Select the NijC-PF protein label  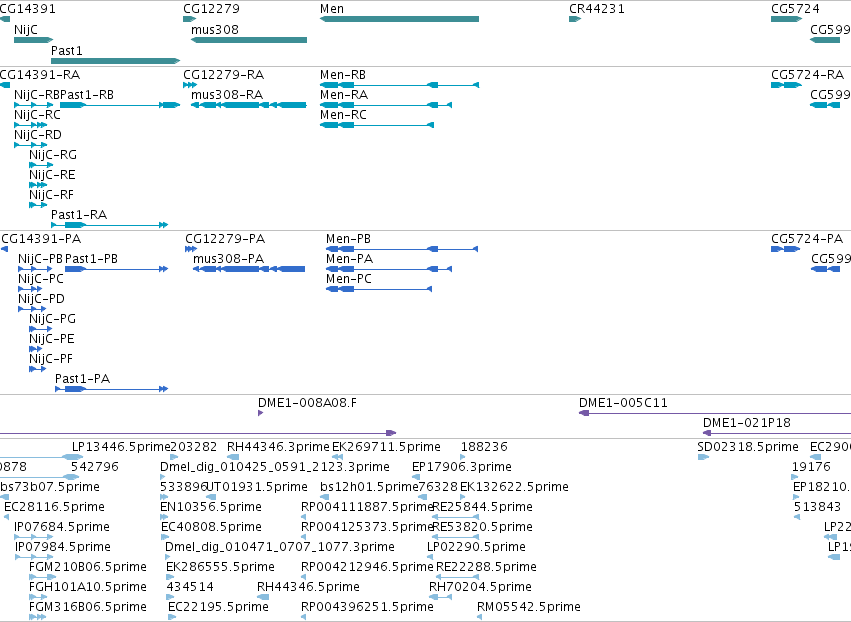50,359
